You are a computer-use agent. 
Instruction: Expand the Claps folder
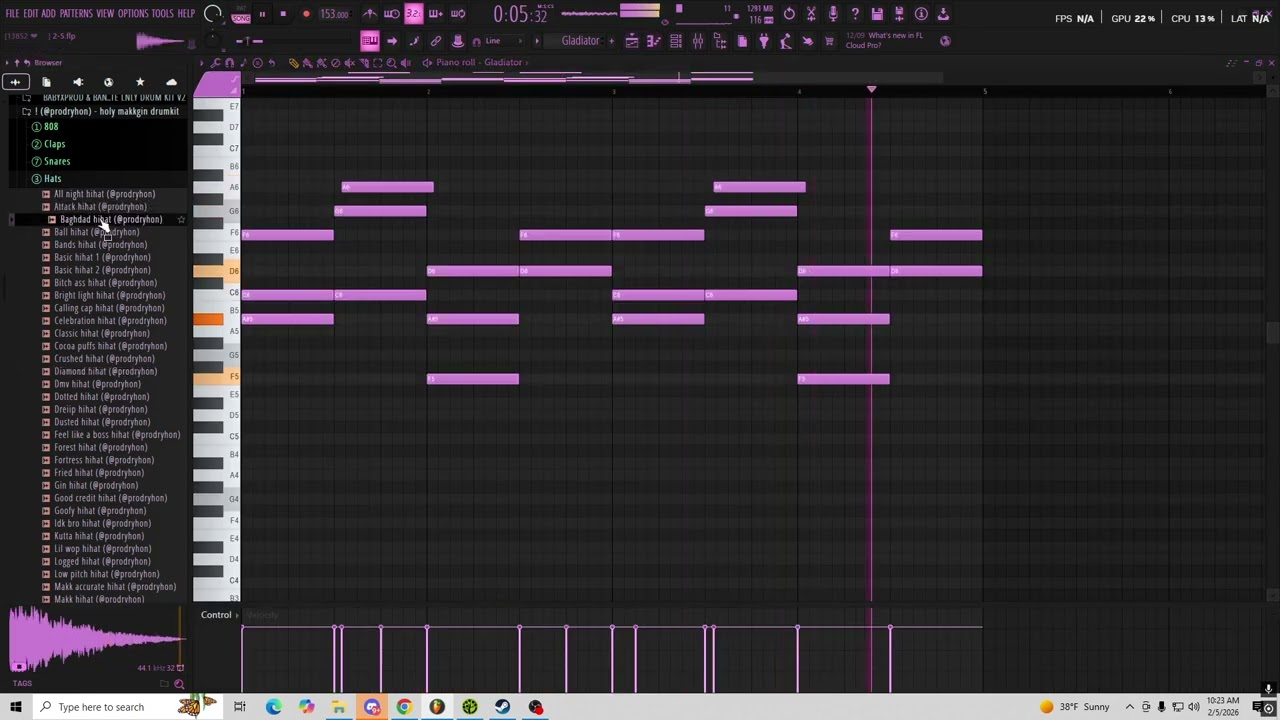(54, 144)
